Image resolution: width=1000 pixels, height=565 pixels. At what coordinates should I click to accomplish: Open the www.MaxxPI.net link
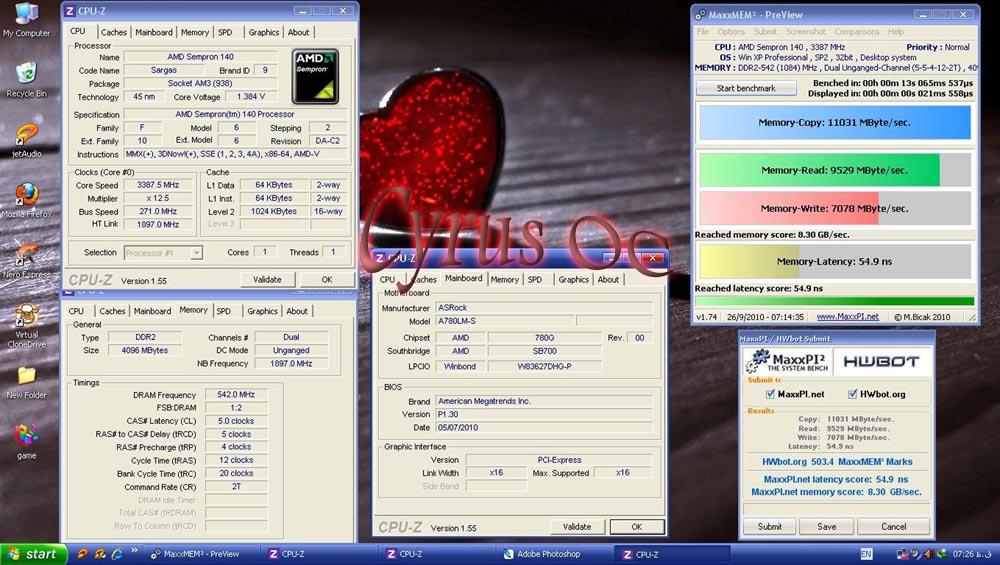tap(848, 316)
